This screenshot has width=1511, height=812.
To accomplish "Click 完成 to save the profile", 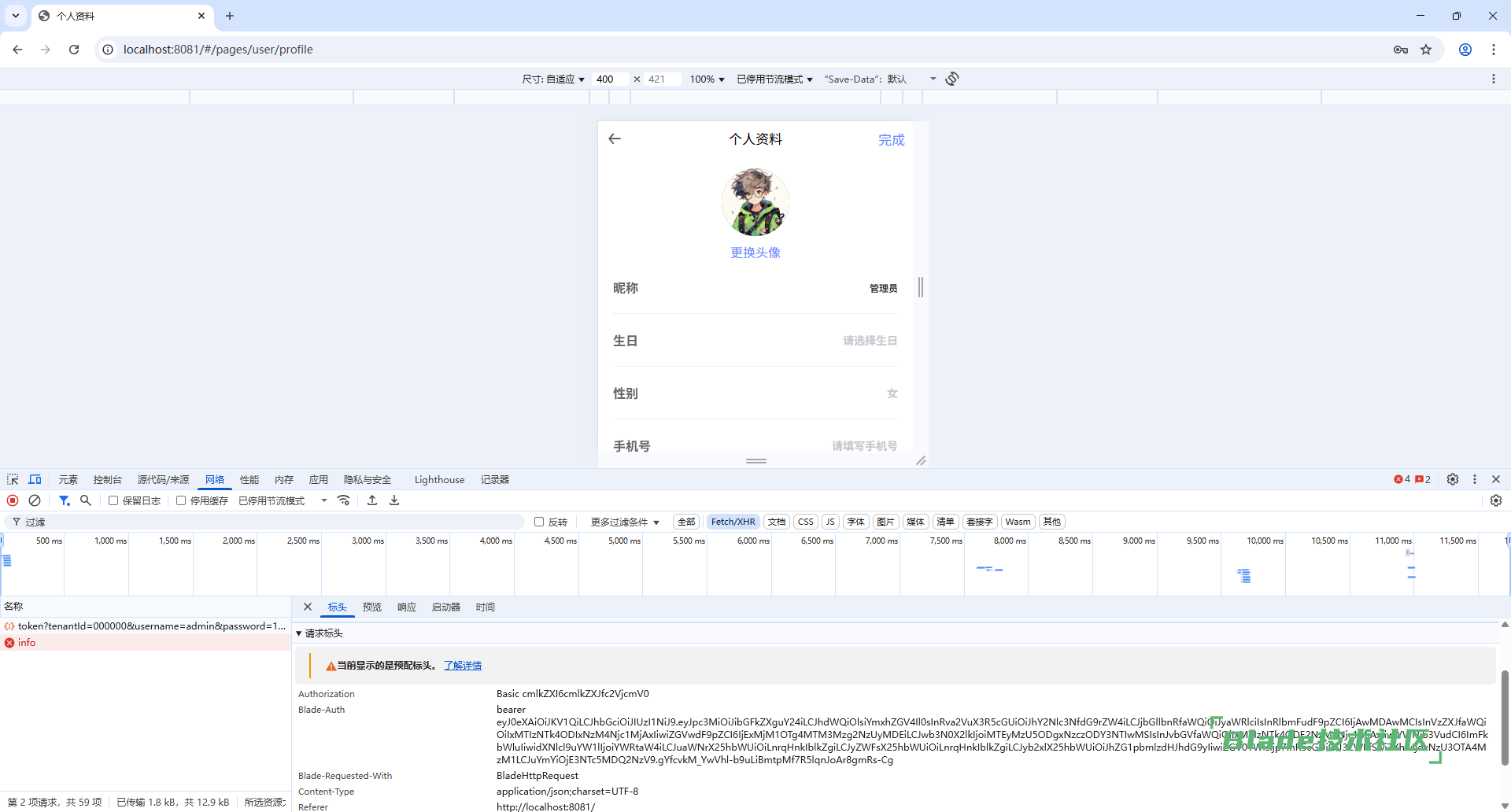I will point(892,139).
